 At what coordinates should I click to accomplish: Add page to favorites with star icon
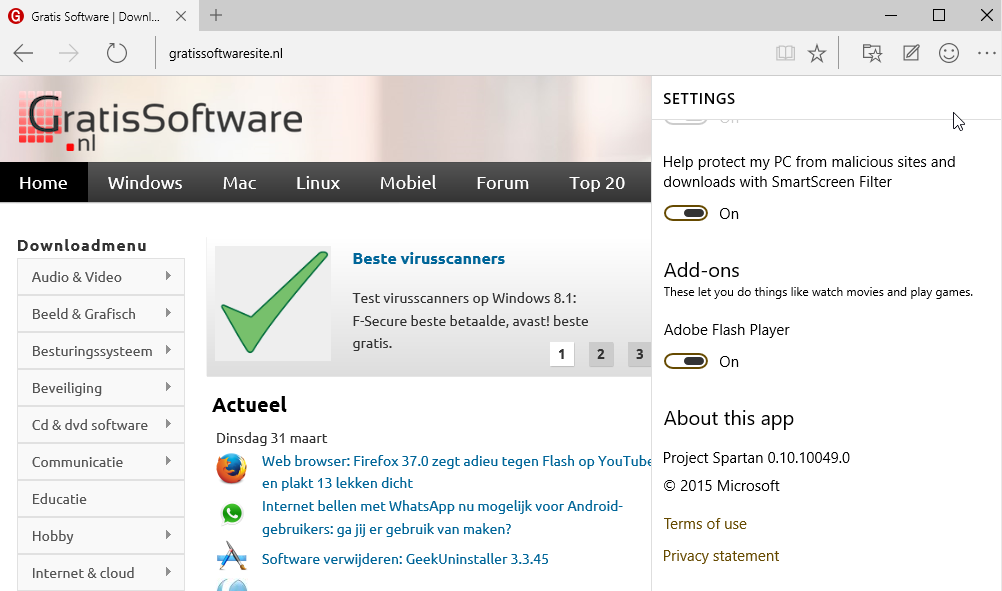click(x=817, y=53)
